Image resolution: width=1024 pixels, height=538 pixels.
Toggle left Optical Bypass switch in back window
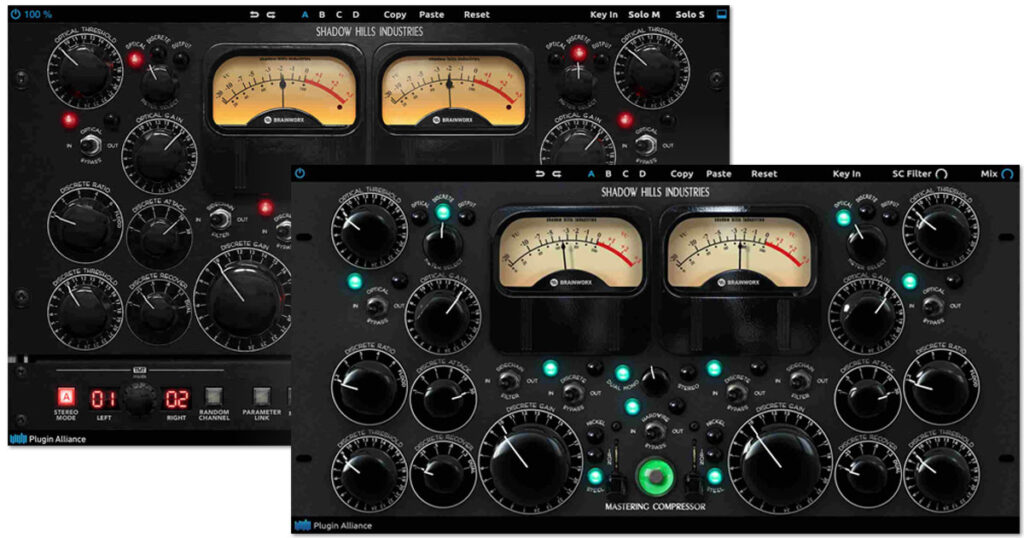click(91, 144)
